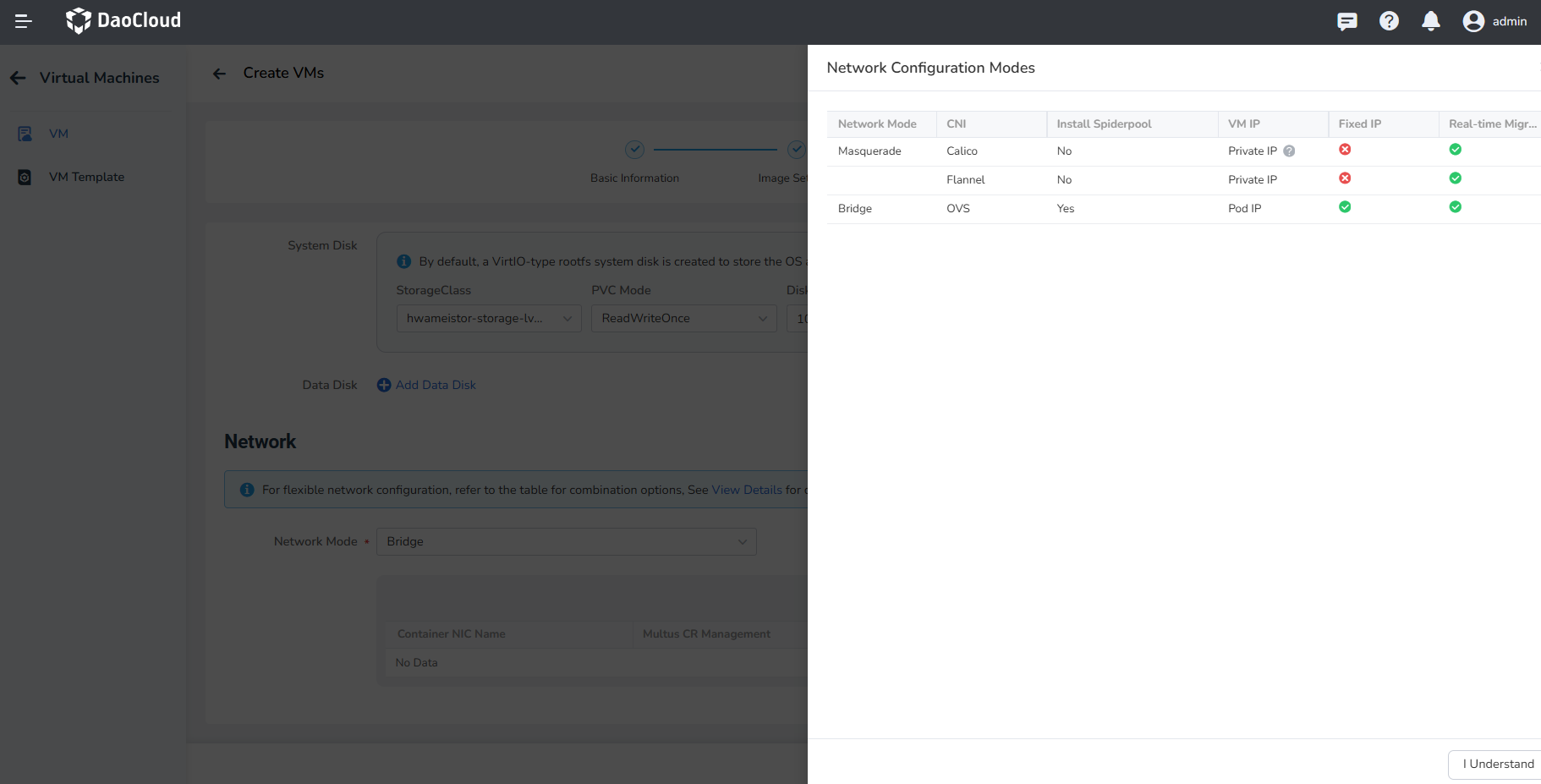
Task: Click the question mark tooltip next to Private IP
Action: [1289, 151]
